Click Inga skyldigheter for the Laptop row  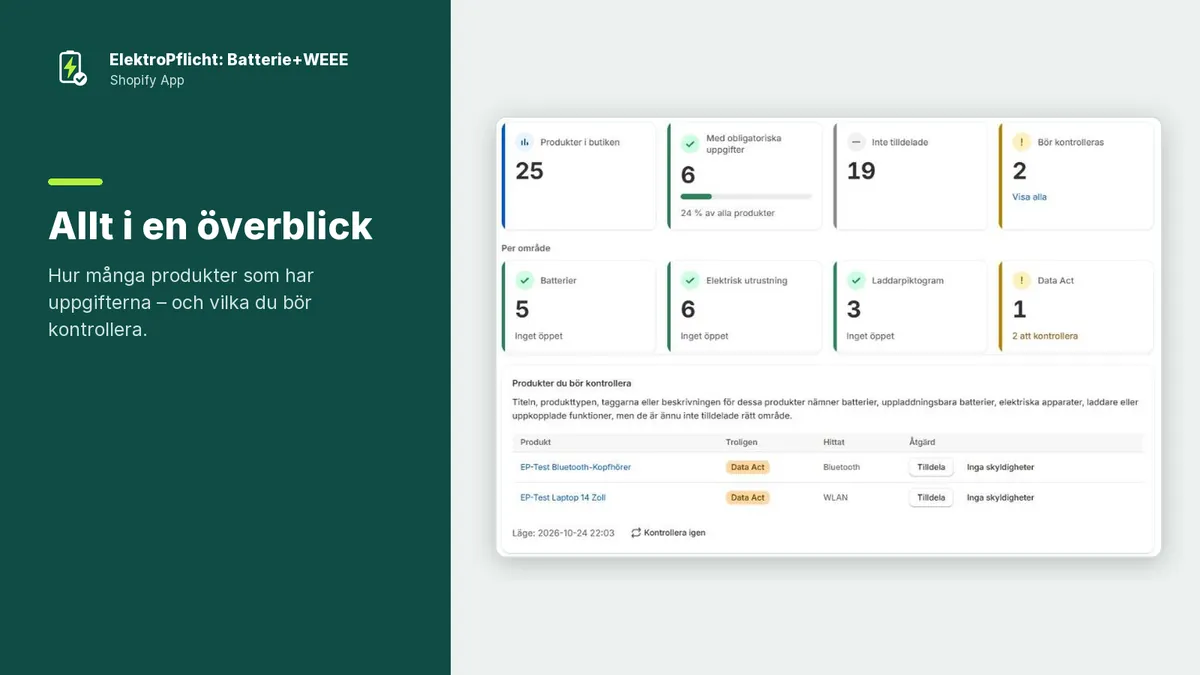pos(1000,497)
